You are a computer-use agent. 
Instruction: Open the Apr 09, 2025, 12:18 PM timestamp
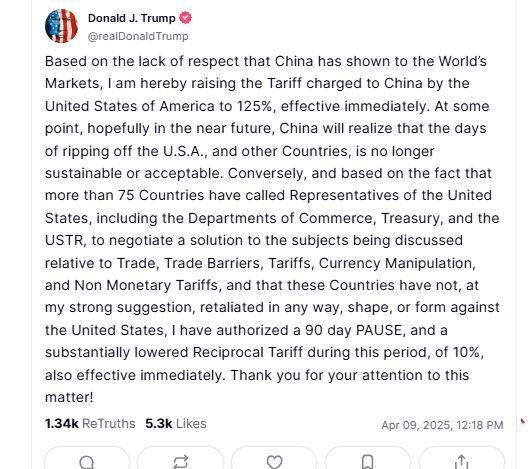pos(442,425)
